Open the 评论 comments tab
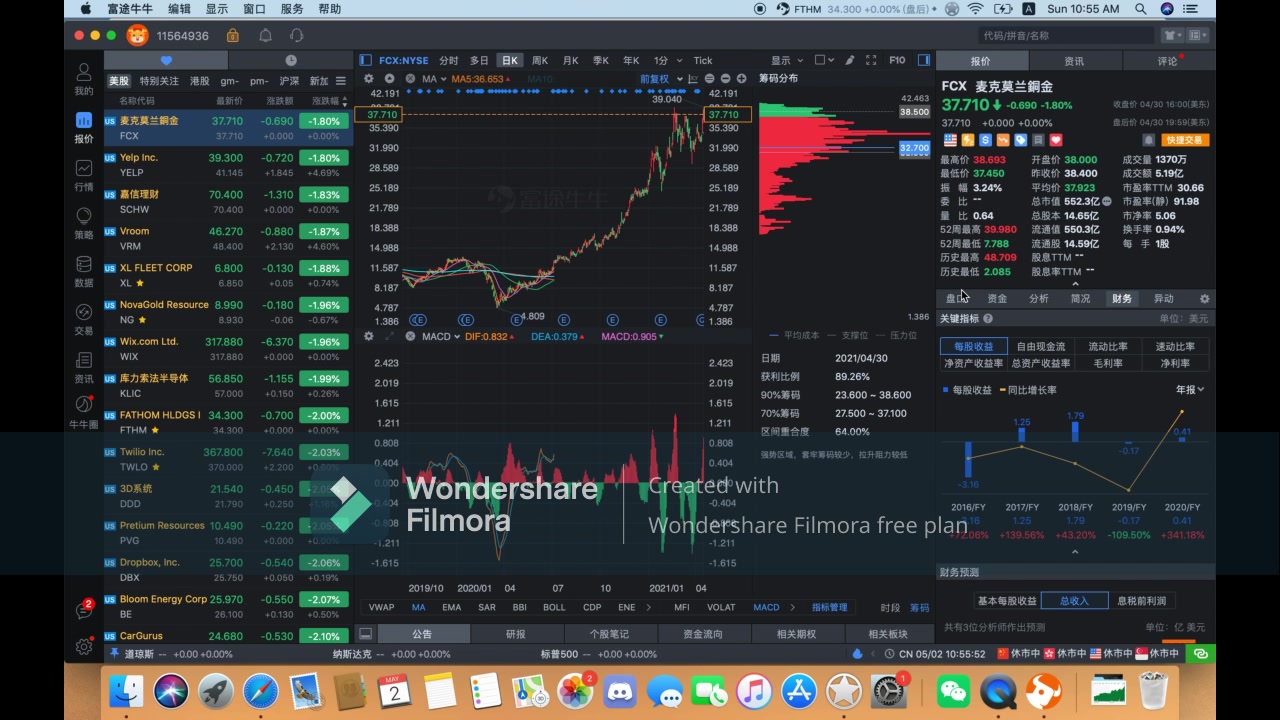This screenshot has height=720, width=1280. coord(1168,60)
